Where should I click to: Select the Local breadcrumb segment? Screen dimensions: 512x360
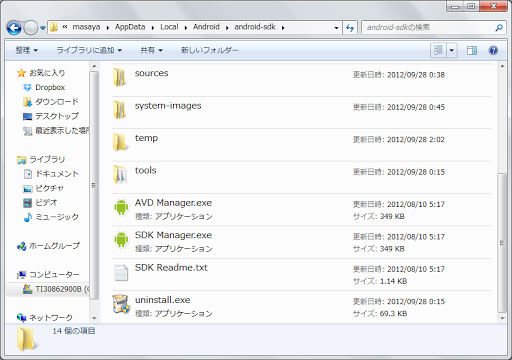[x=169, y=27]
